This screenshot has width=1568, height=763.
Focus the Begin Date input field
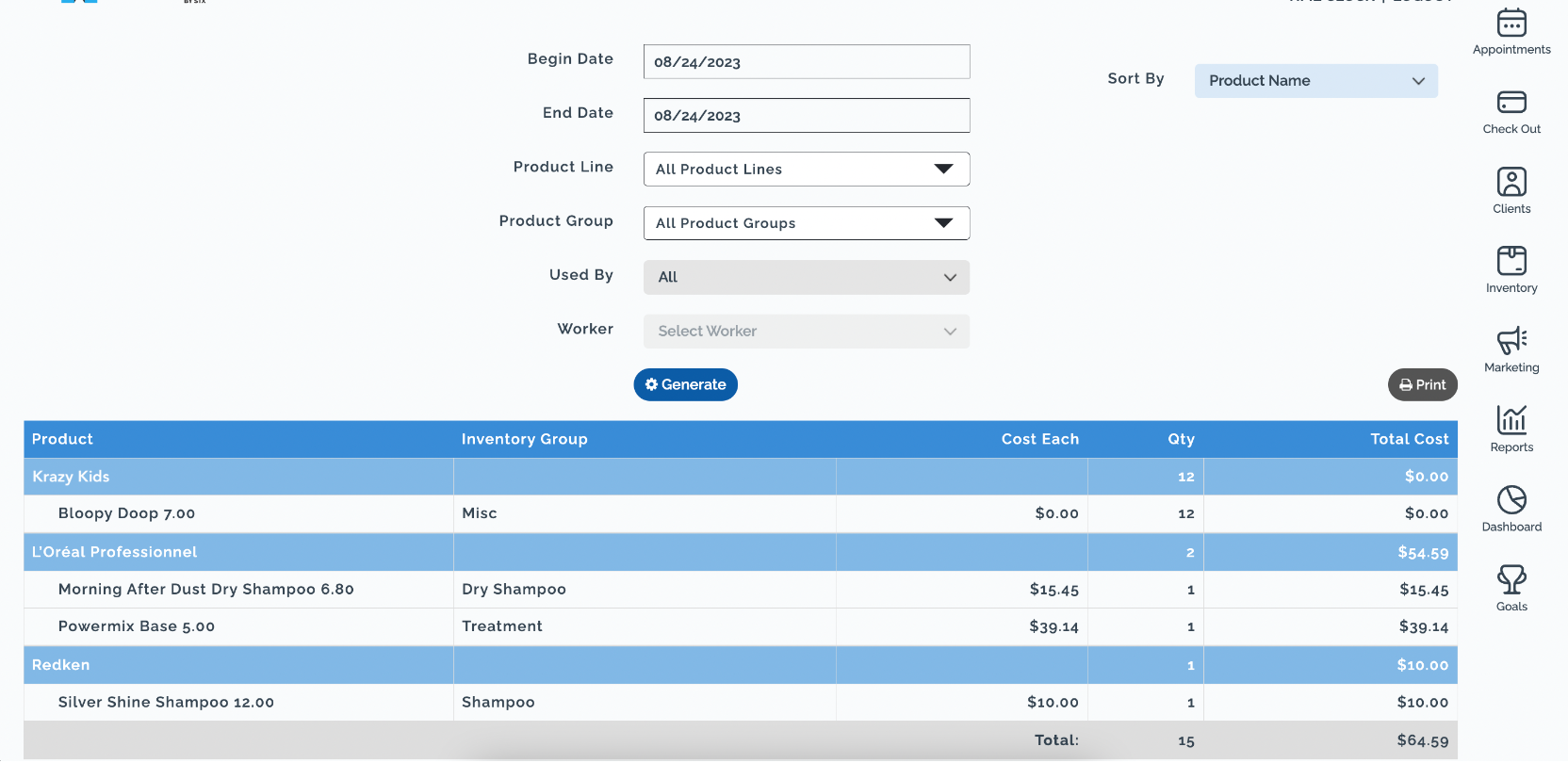(x=807, y=62)
